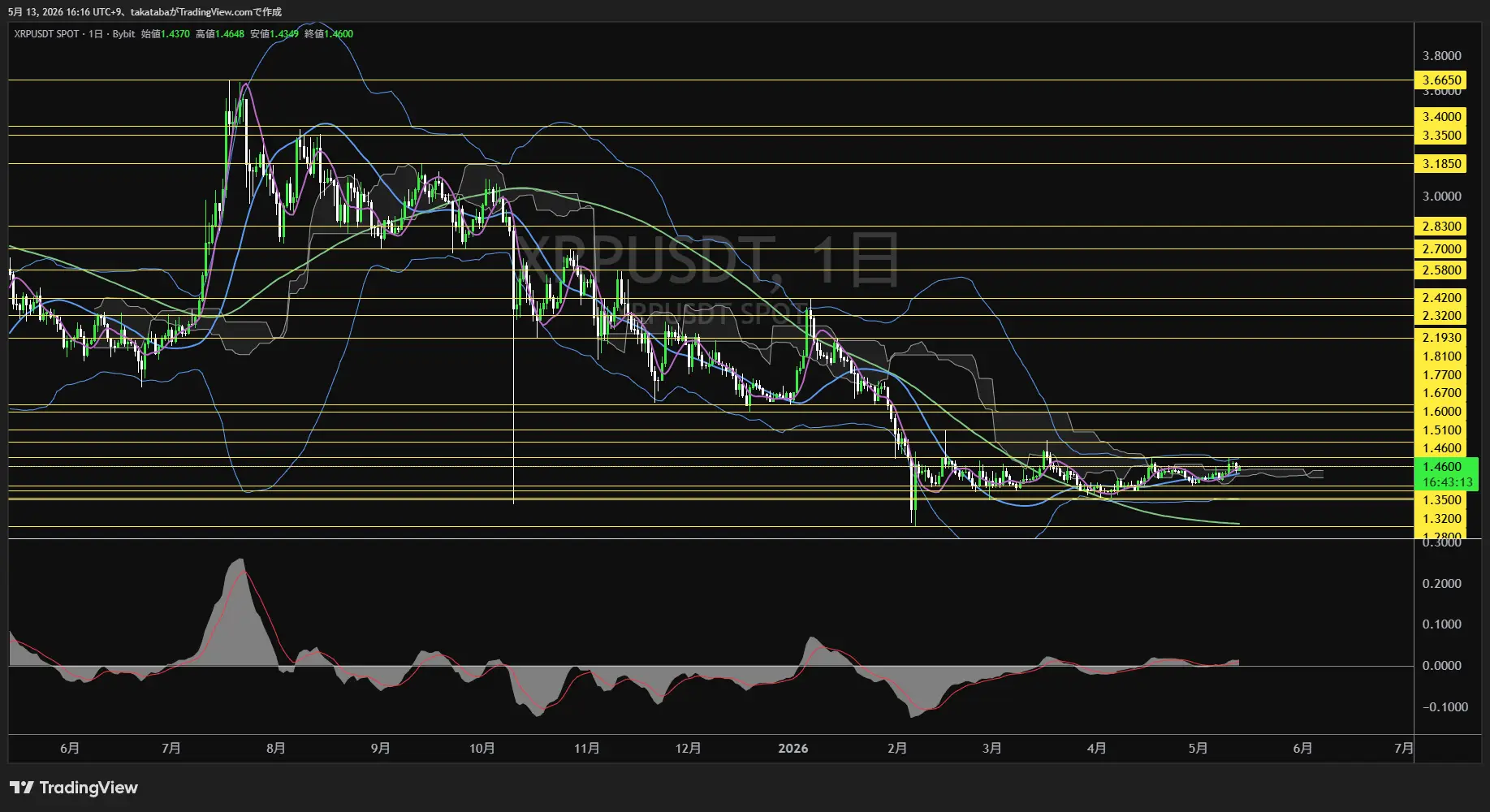Select the 3.4000 yellow price label
Image resolution: width=1490 pixels, height=812 pixels.
point(1441,117)
